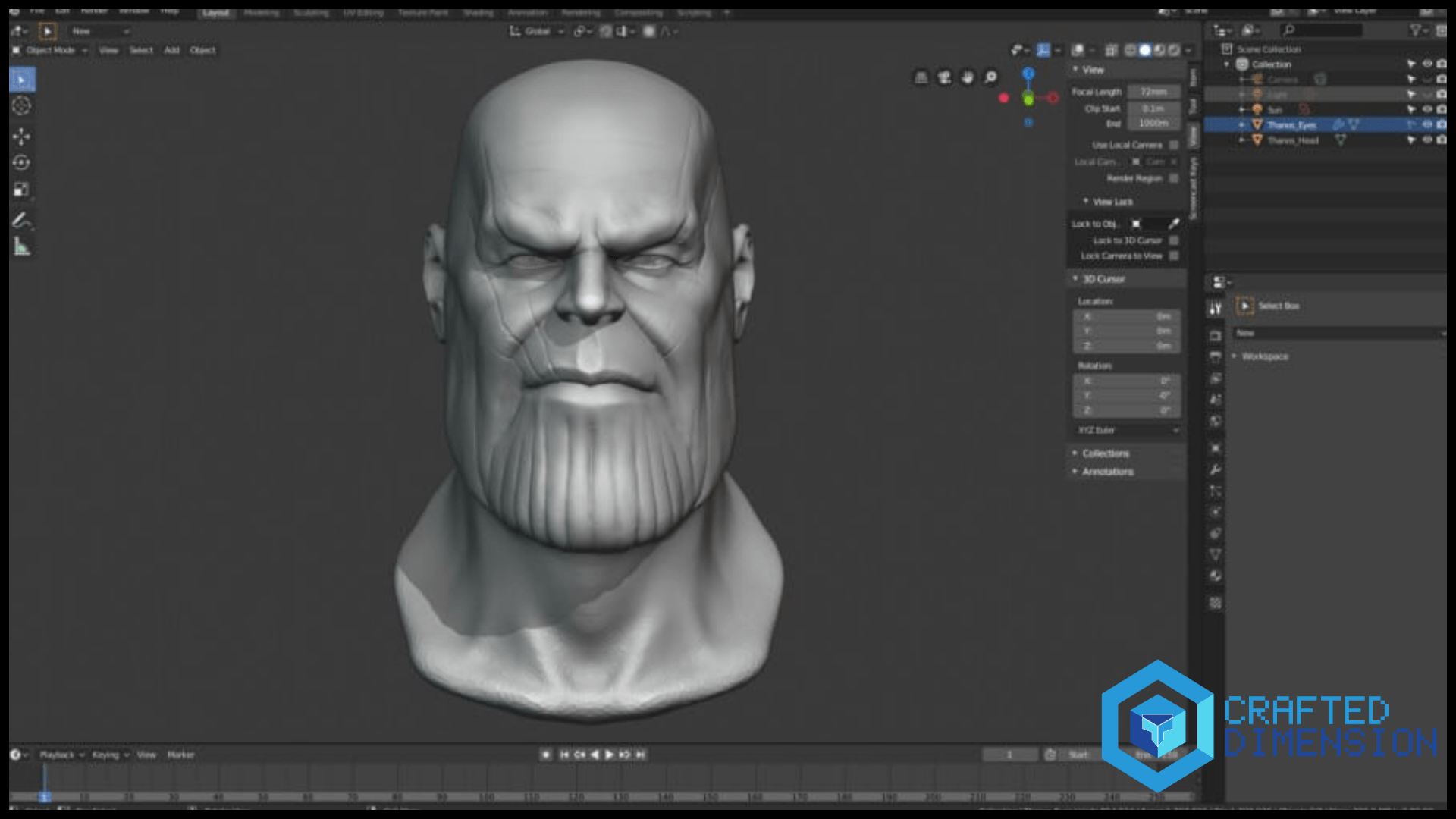Open the Tool settings properties tab
1456x819 pixels.
point(1216,309)
